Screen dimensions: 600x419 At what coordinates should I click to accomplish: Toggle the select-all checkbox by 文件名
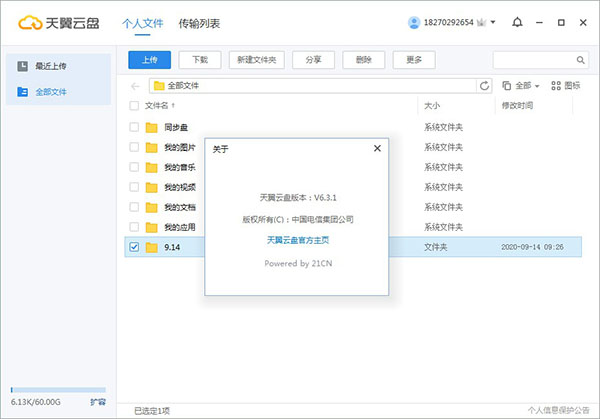(x=134, y=106)
